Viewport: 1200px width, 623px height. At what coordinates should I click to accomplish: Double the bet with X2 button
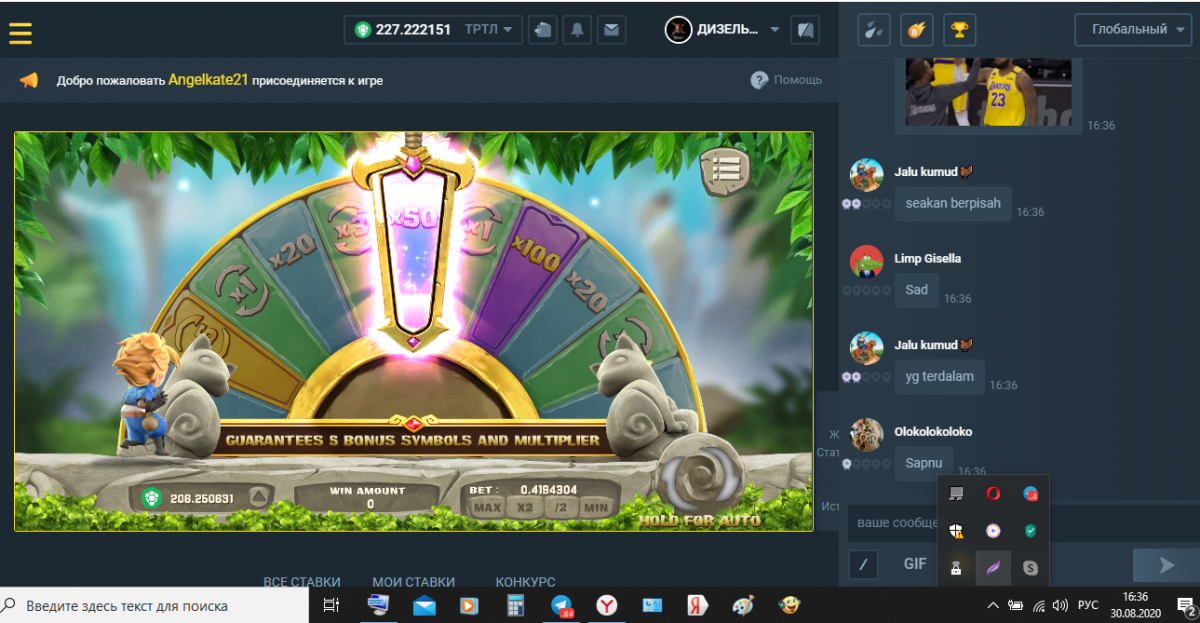pyautogui.click(x=523, y=507)
